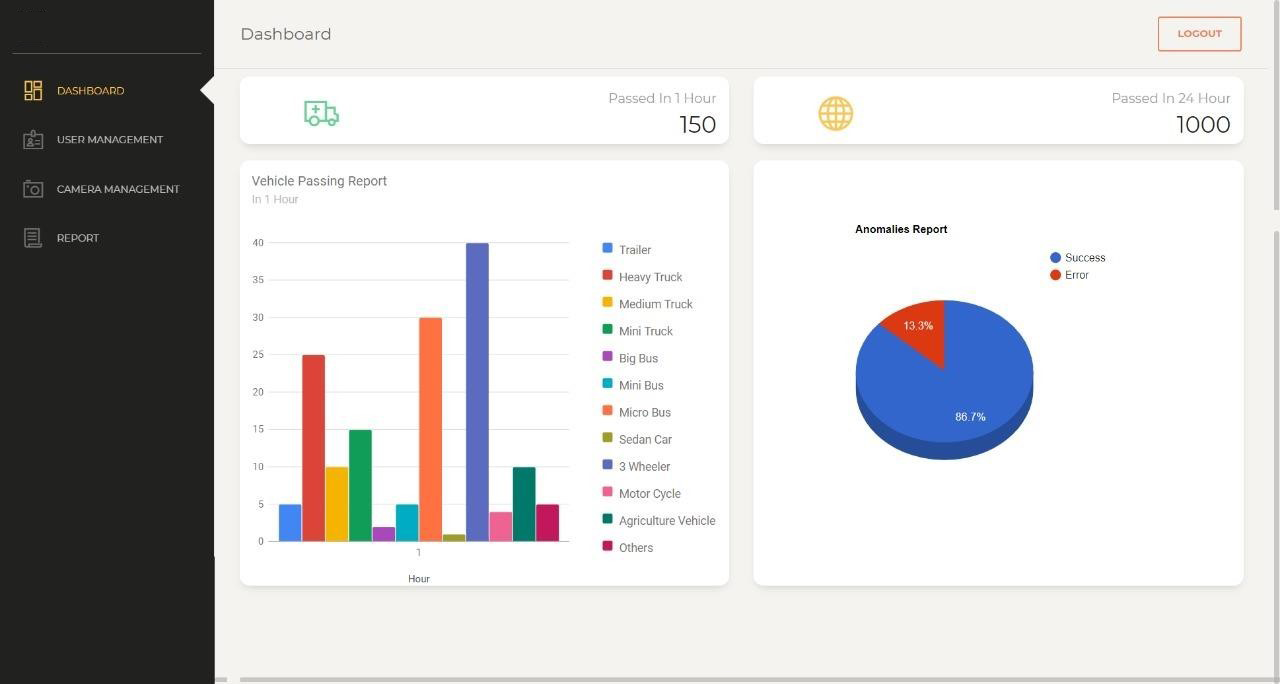The width and height of the screenshot is (1280, 684).
Task: Select Agriculture Vehicle teal legend swatch
Action: click(x=607, y=518)
